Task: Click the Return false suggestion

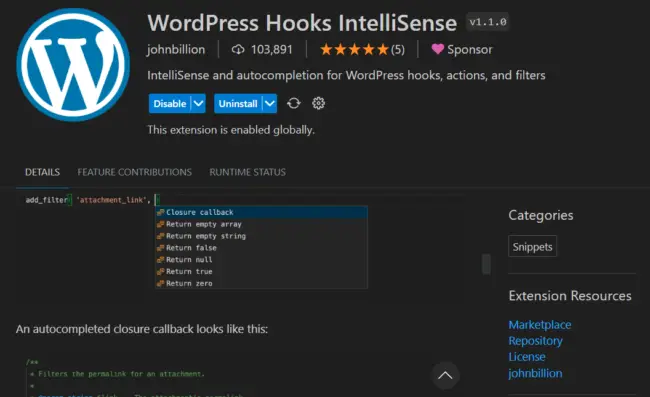Action: coord(261,248)
